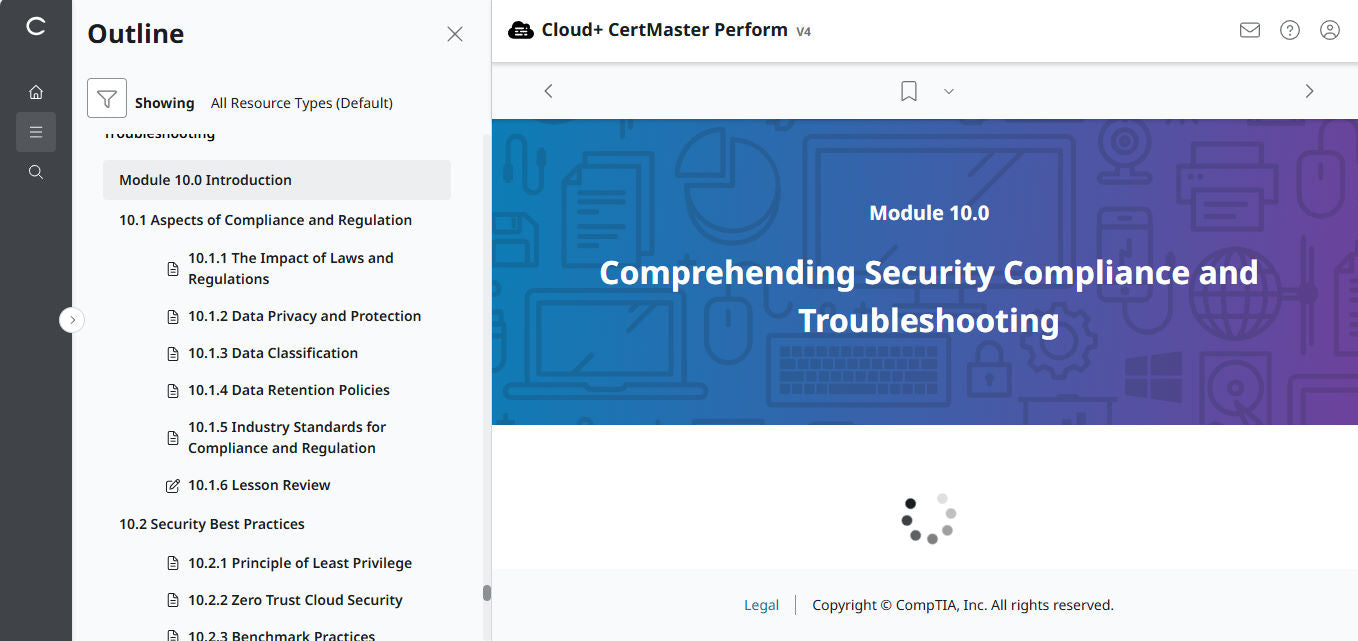
Task: Click the Legal link in the footer
Action: click(x=761, y=604)
